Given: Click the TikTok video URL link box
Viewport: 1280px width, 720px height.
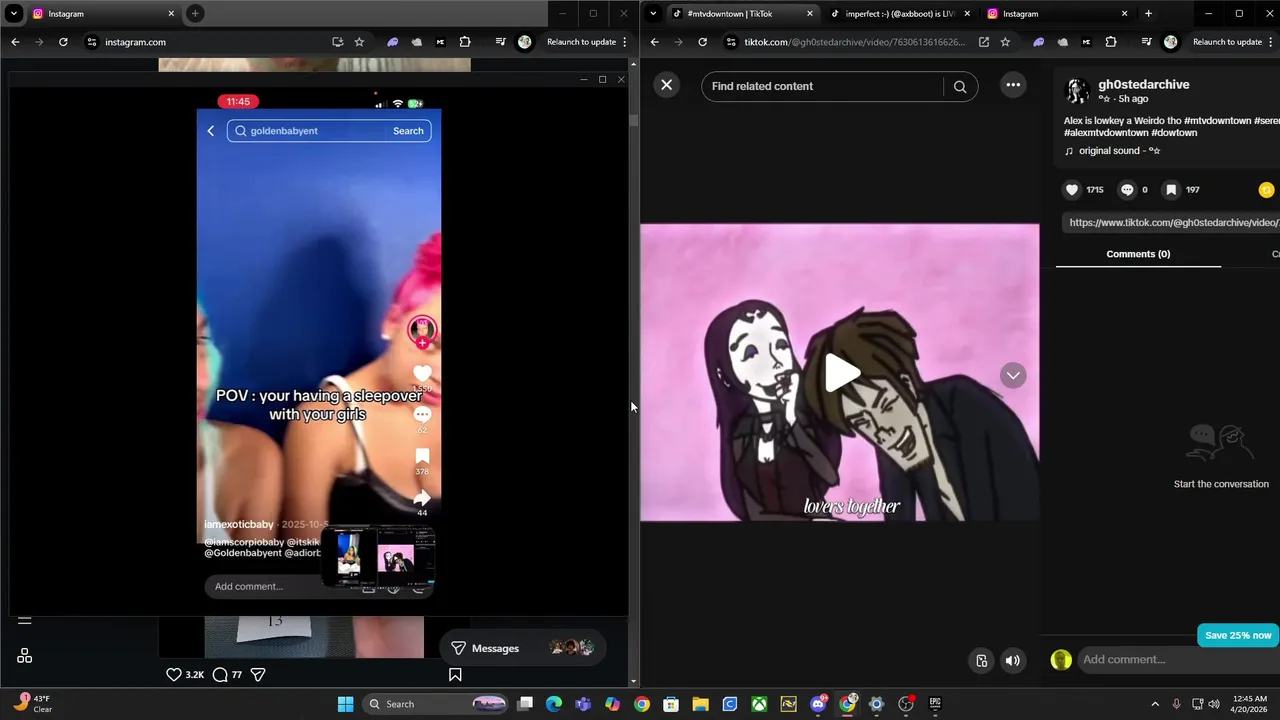Looking at the screenshot, I should pos(1172,222).
